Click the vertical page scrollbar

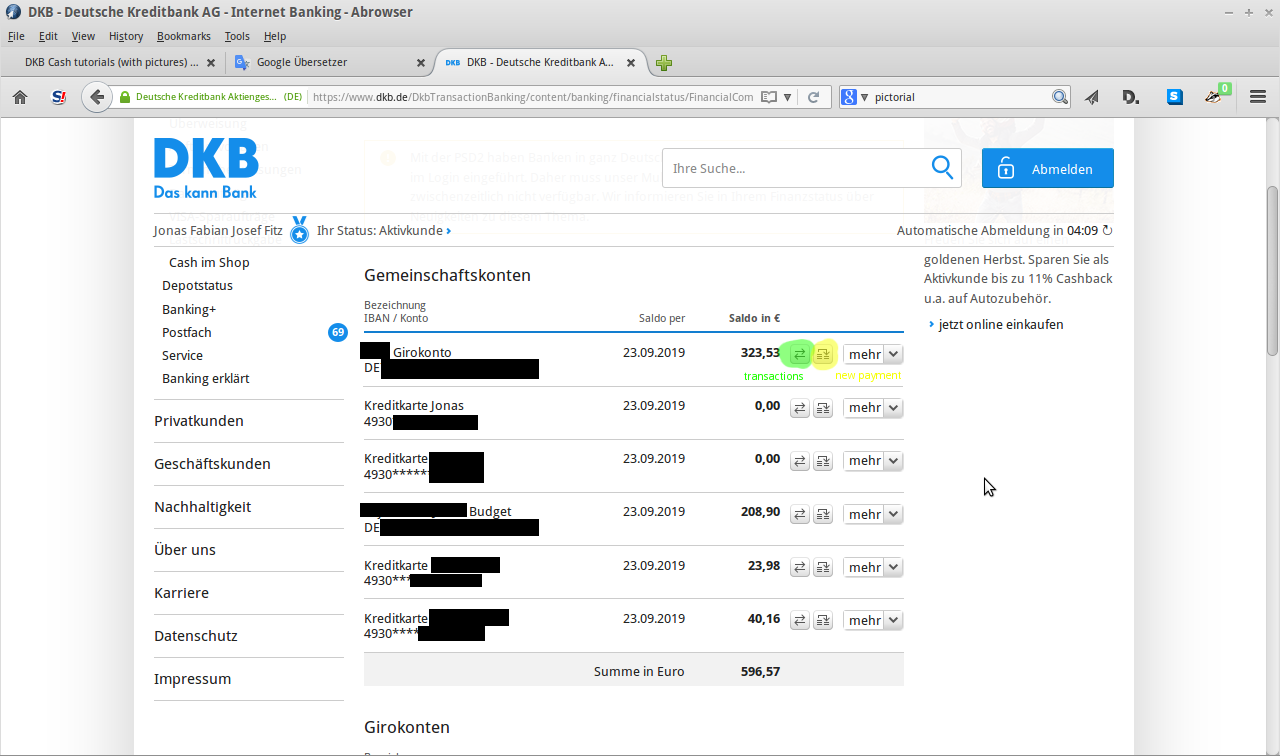pos(1272,270)
